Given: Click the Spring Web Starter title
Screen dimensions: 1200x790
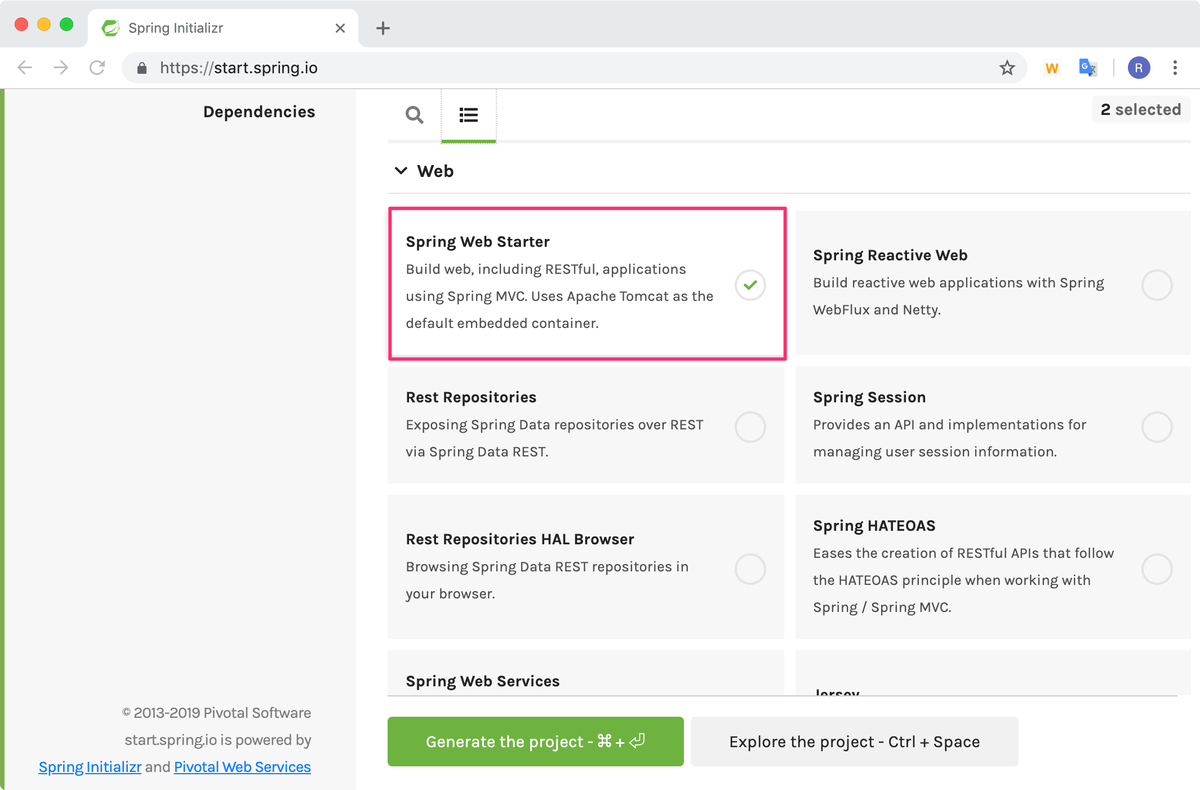Looking at the screenshot, I should (478, 242).
